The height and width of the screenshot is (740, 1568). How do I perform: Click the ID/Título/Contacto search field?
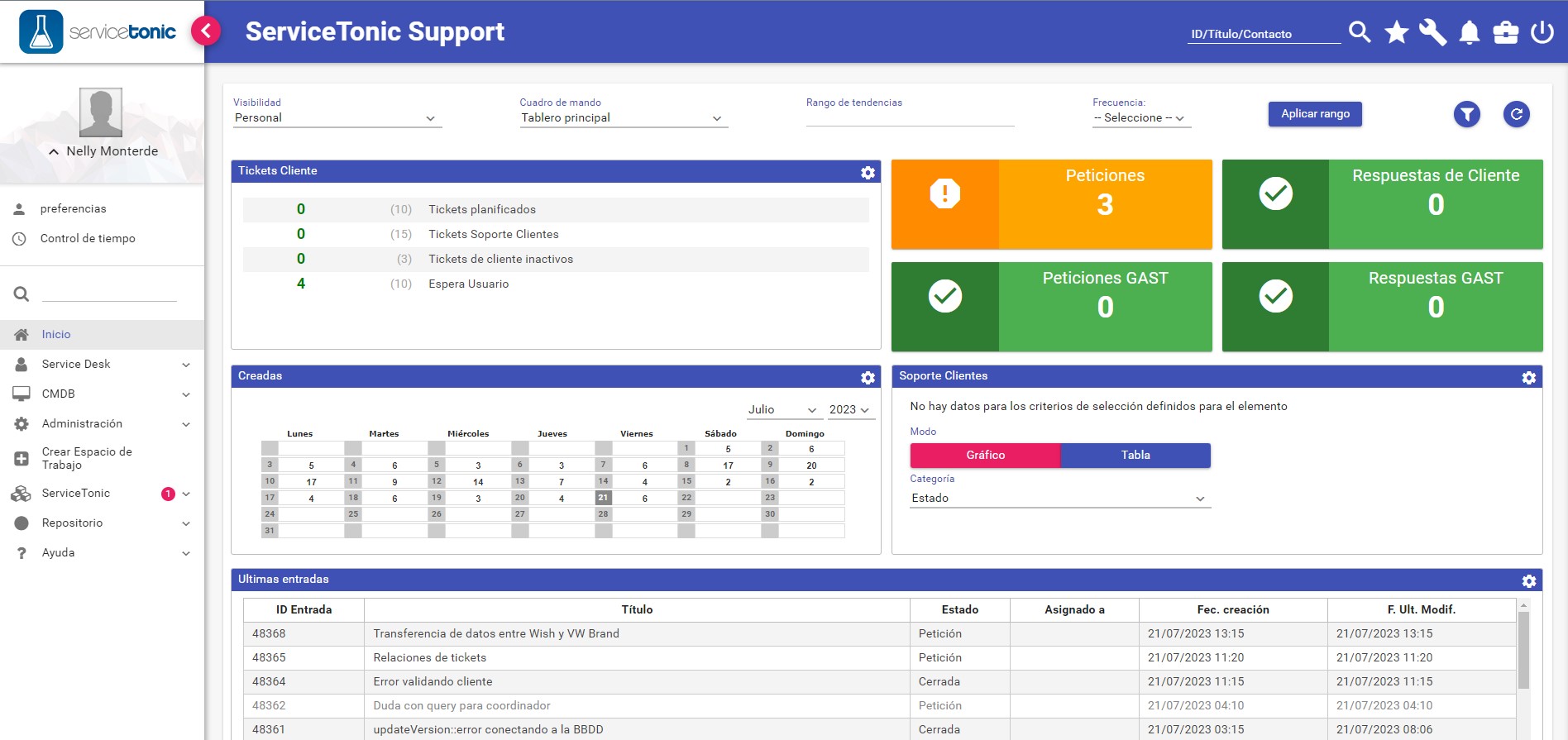(x=1264, y=34)
